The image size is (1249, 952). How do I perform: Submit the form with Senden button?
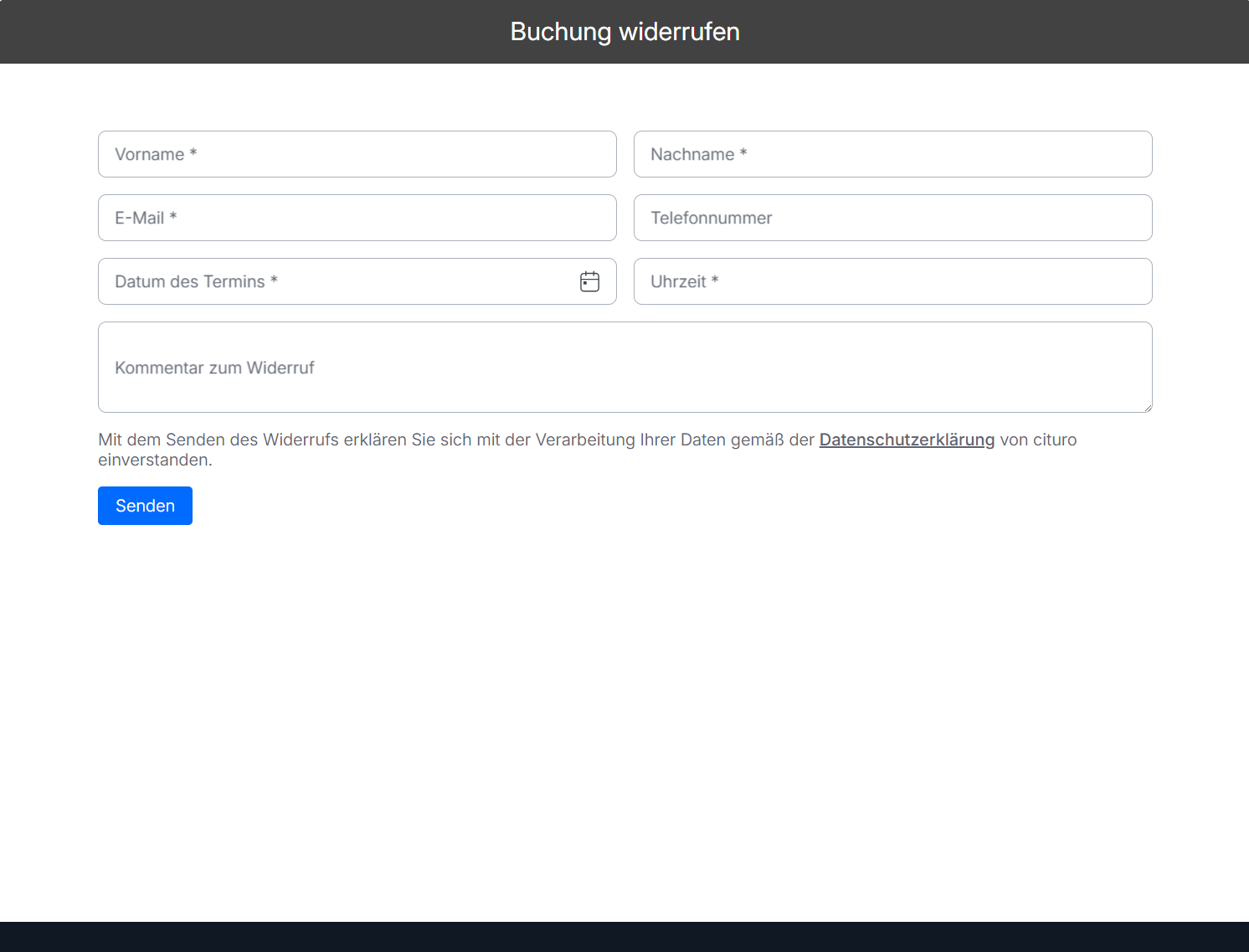(x=145, y=506)
